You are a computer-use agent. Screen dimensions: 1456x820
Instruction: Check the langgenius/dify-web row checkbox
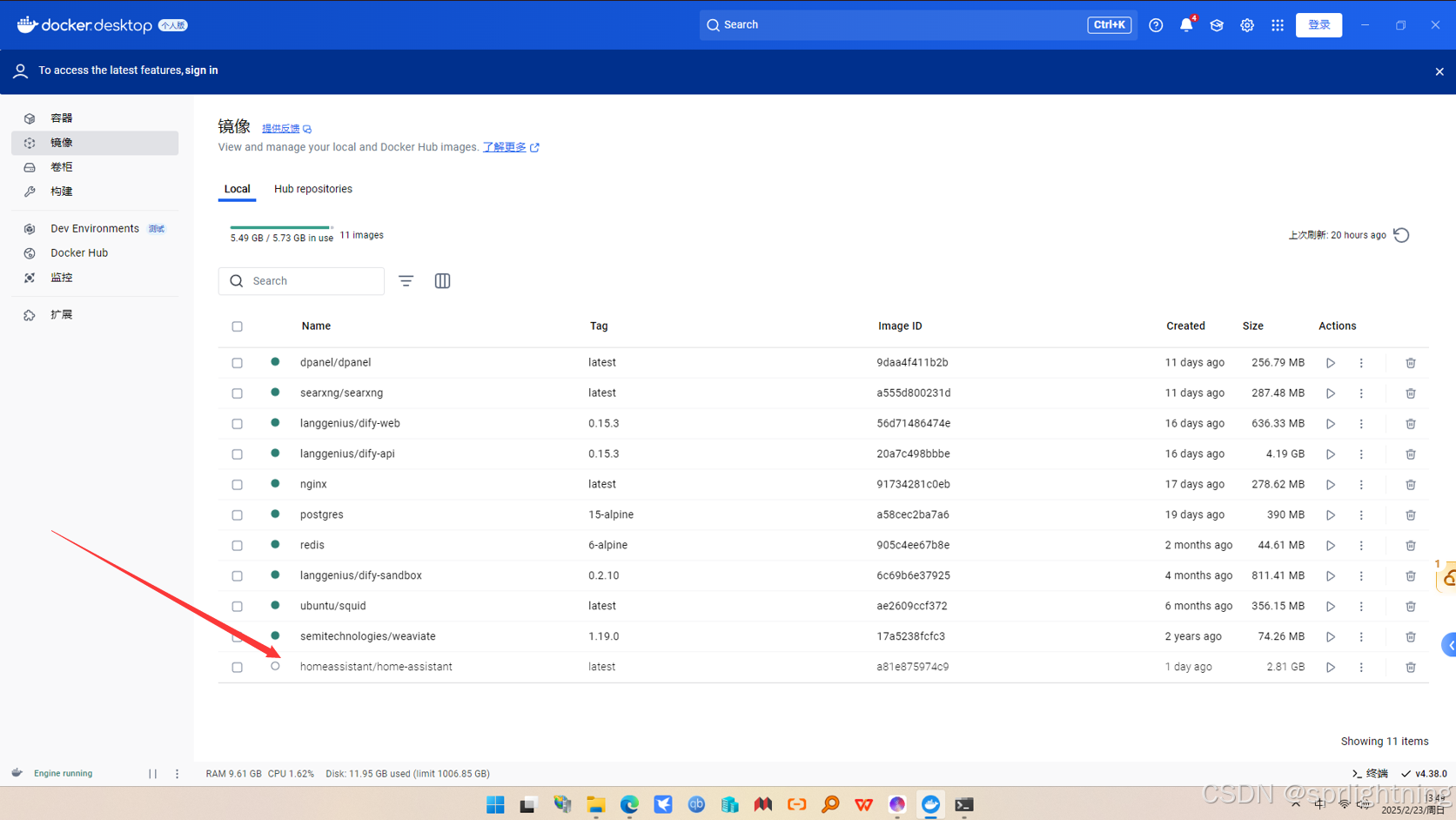(237, 424)
